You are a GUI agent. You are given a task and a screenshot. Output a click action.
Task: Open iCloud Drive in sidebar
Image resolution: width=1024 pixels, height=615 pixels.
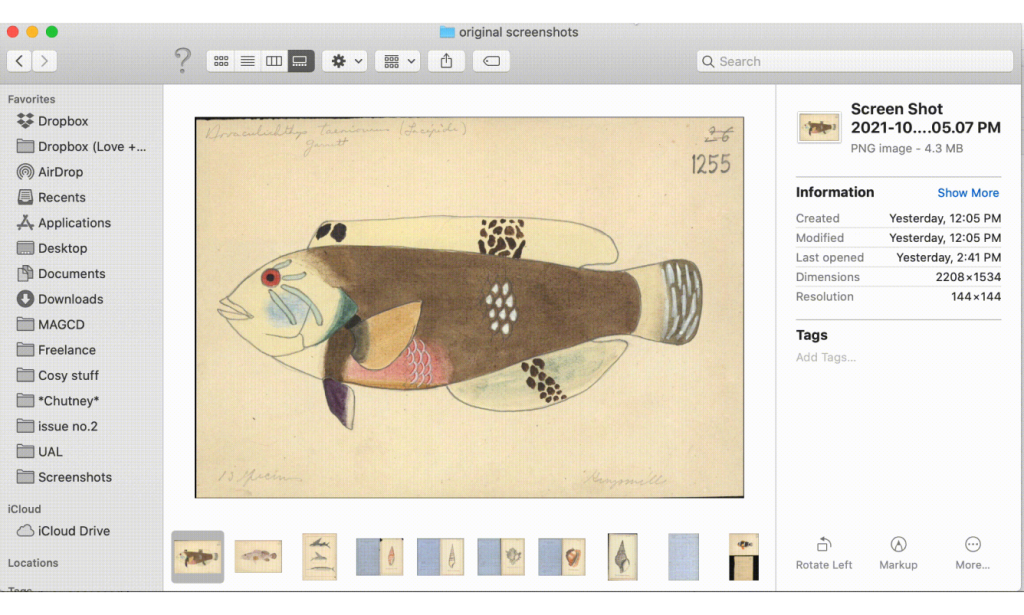(x=63, y=531)
